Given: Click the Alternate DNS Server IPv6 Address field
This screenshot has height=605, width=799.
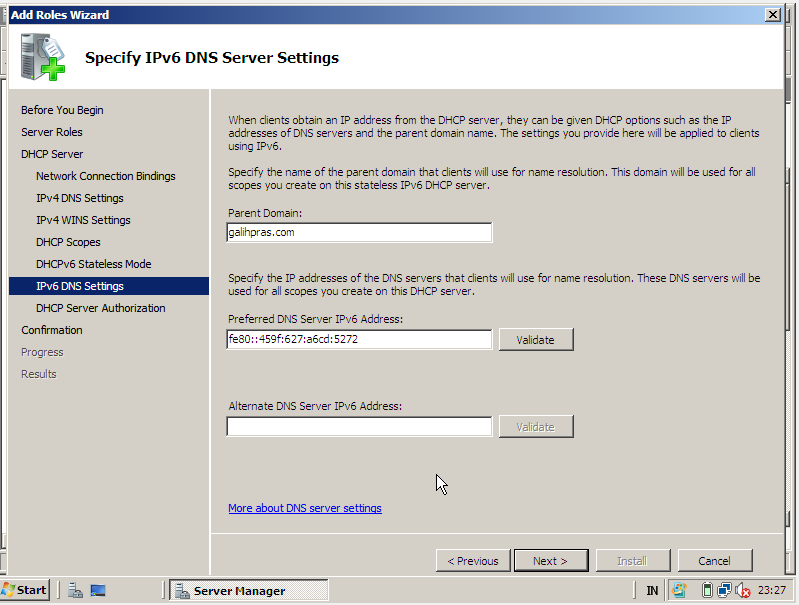Looking at the screenshot, I should pyautogui.click(x=359, y=427).
